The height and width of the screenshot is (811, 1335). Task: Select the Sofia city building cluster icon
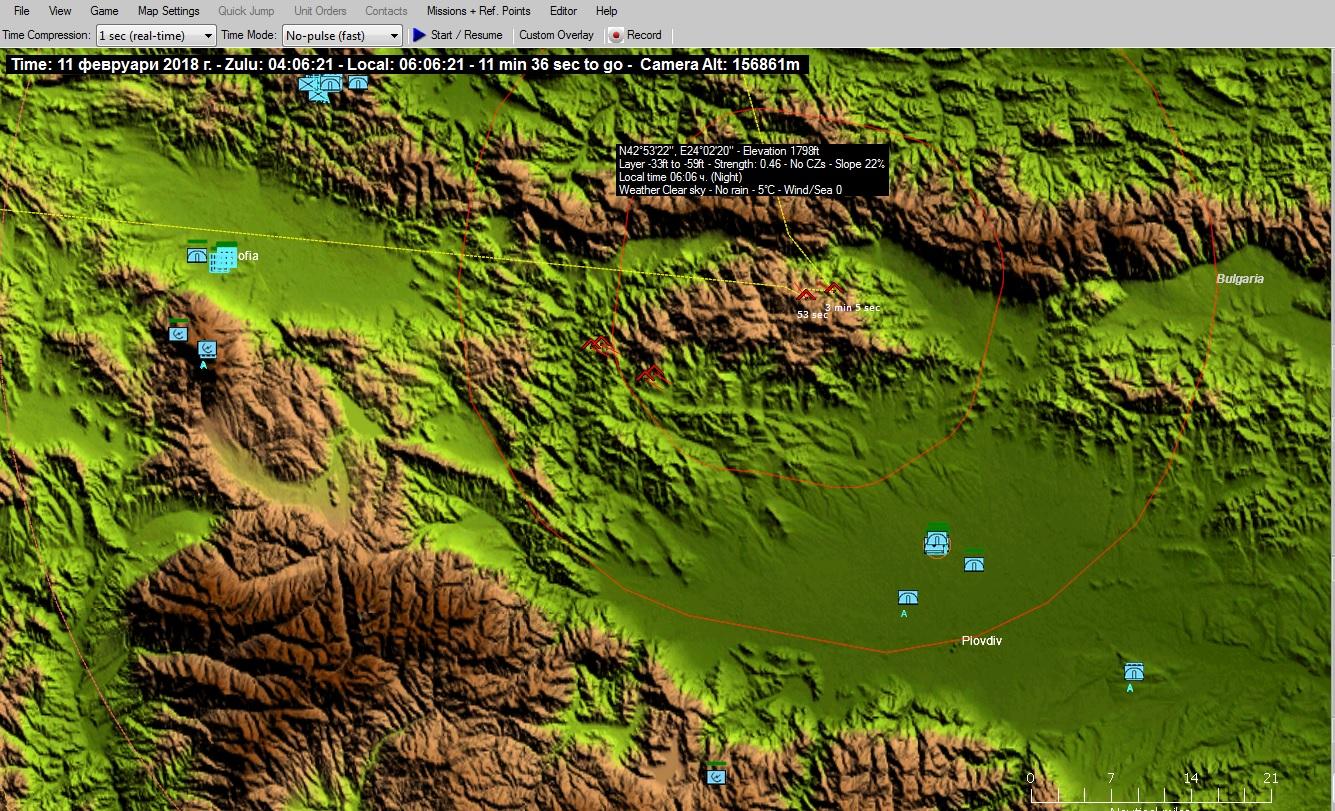pos(223,260)
